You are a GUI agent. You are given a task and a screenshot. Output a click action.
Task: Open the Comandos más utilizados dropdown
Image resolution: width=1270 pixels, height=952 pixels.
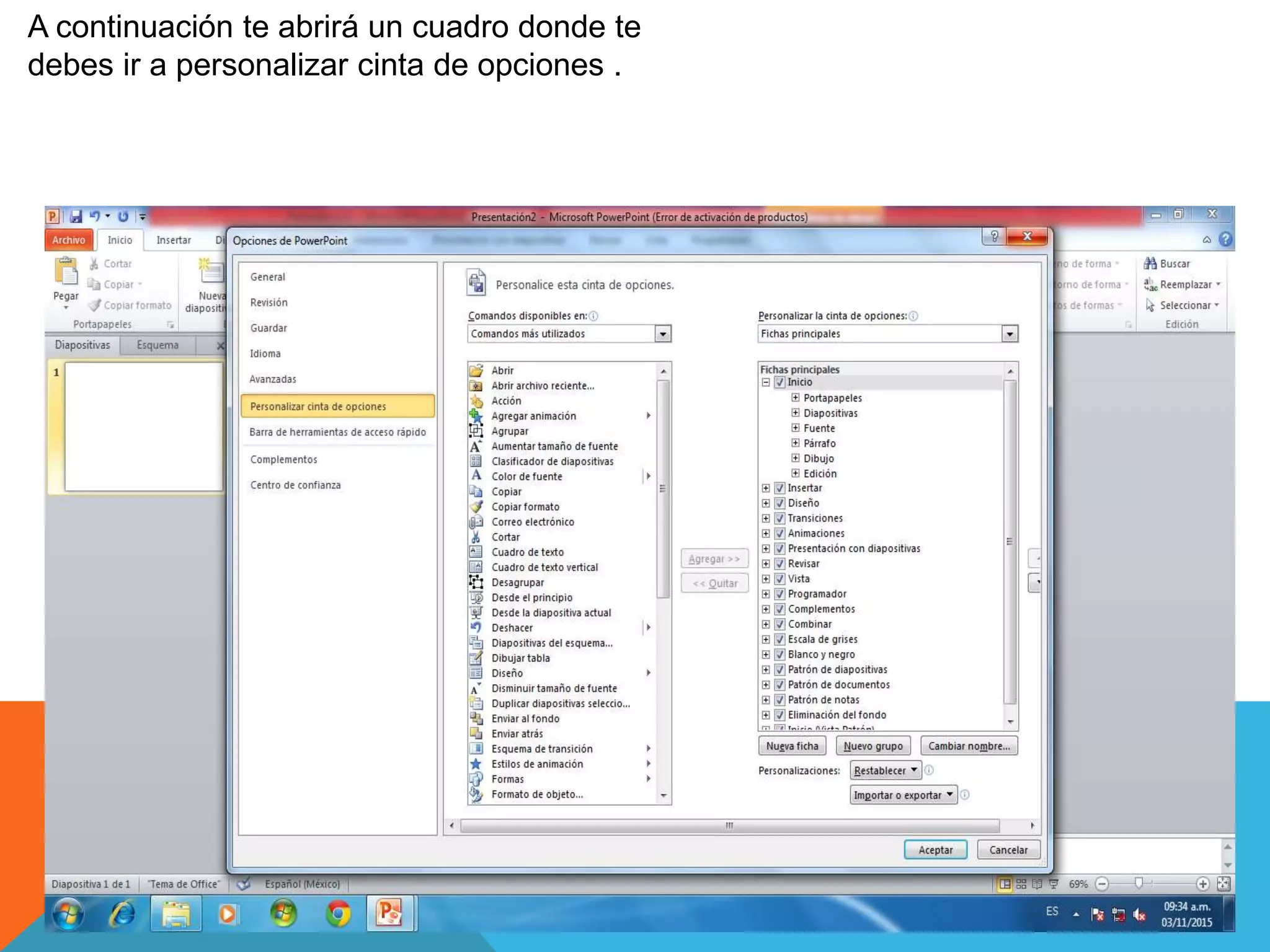coord(663,334)
